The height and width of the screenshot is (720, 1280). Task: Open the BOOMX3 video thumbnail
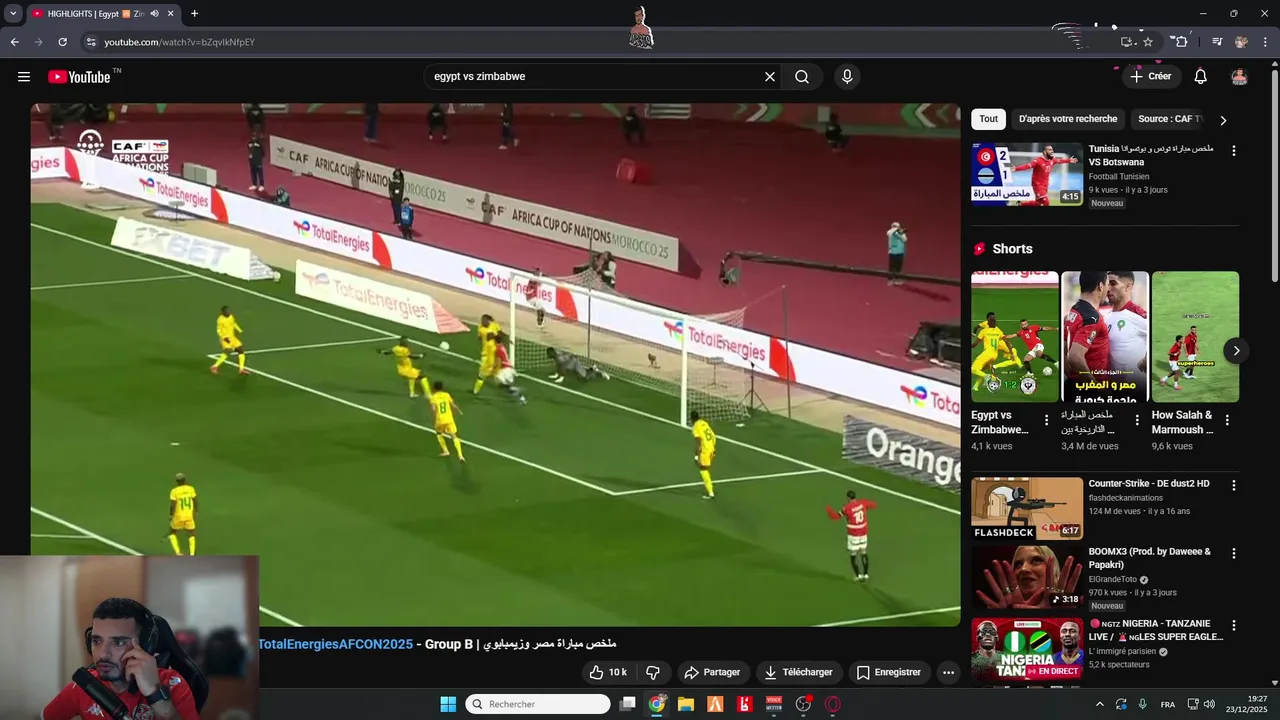(1027, 577)
